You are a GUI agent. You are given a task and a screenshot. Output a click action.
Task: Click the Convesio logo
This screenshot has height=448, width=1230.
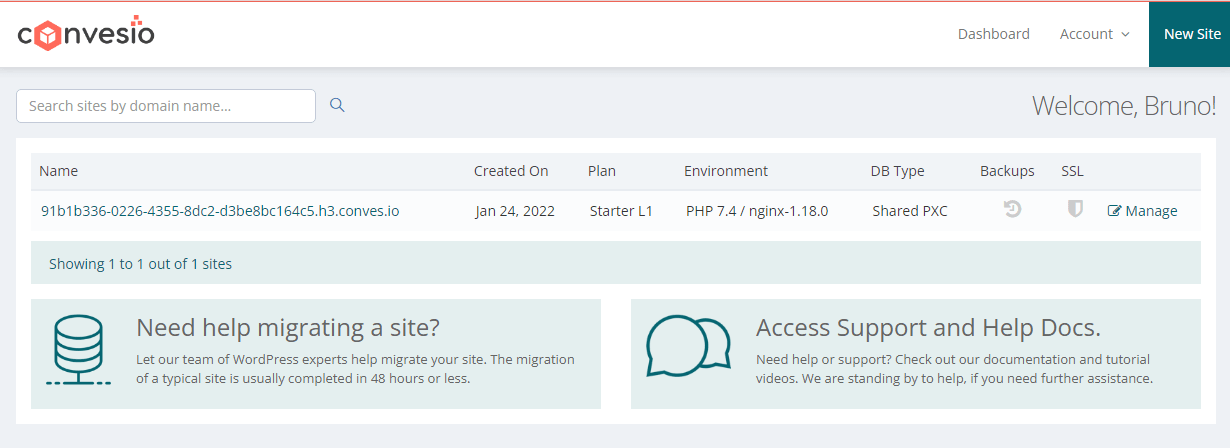[x=86, y=35]
